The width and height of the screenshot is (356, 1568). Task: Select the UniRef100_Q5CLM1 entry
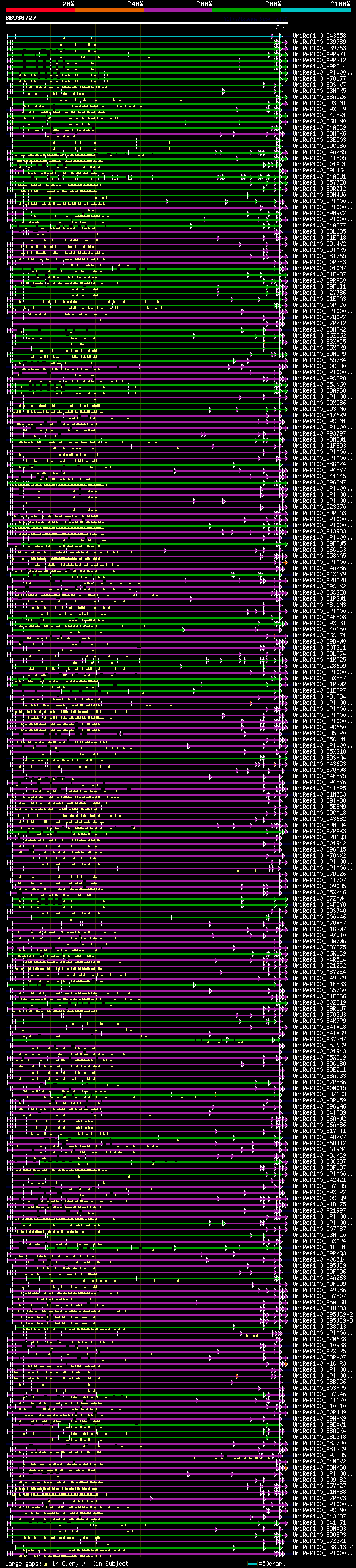319,740
